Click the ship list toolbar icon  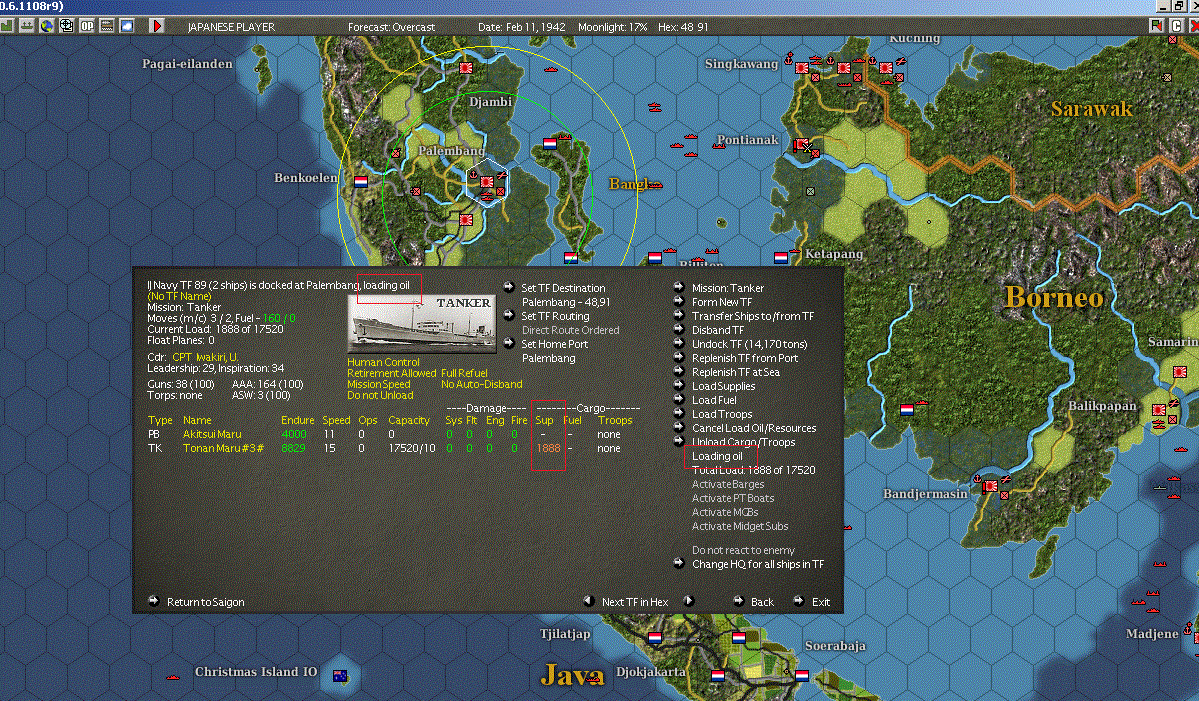click(x=27, y=26)
